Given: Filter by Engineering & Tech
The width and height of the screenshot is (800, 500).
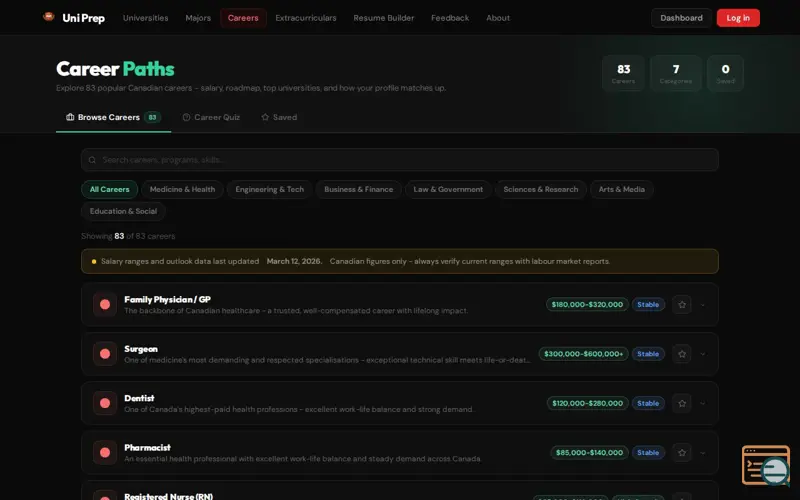Looking at the screenshot, I should (269, 189).
